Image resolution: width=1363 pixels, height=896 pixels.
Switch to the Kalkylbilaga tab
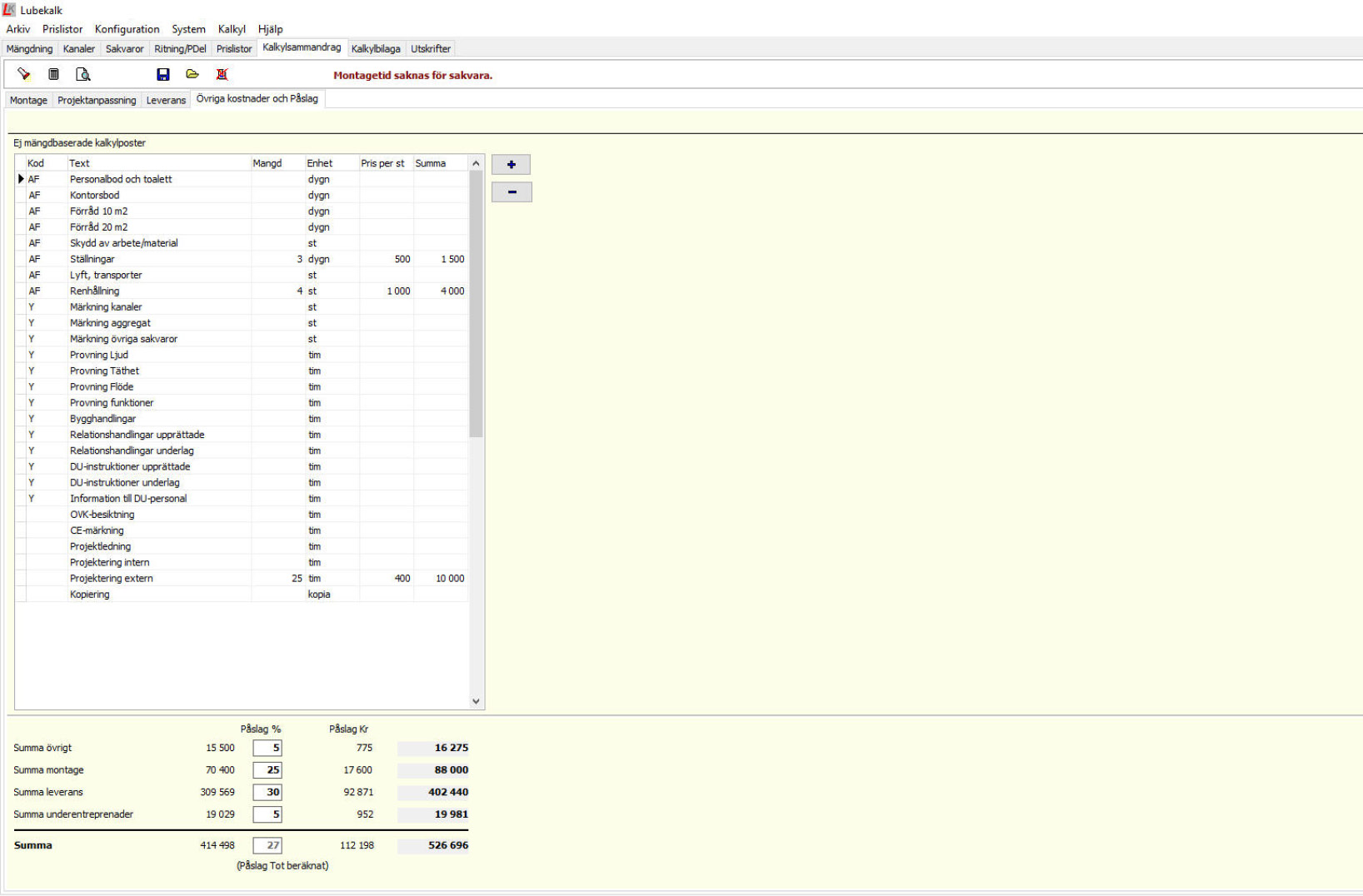376,49
